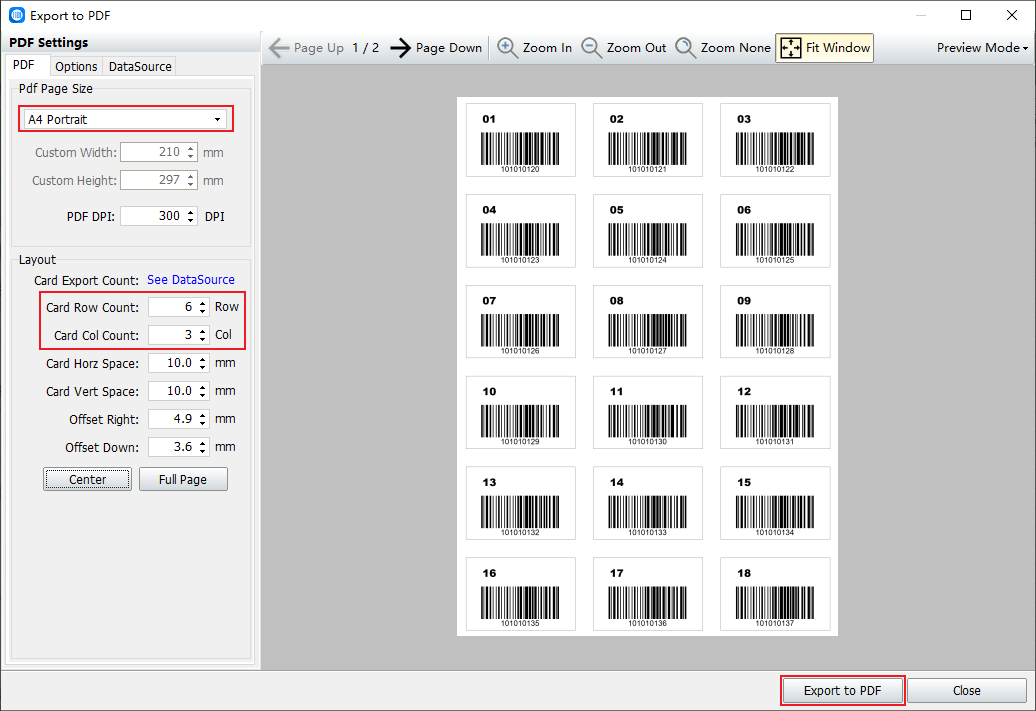Open the Preview Mode dropdown

click(982, 48)
